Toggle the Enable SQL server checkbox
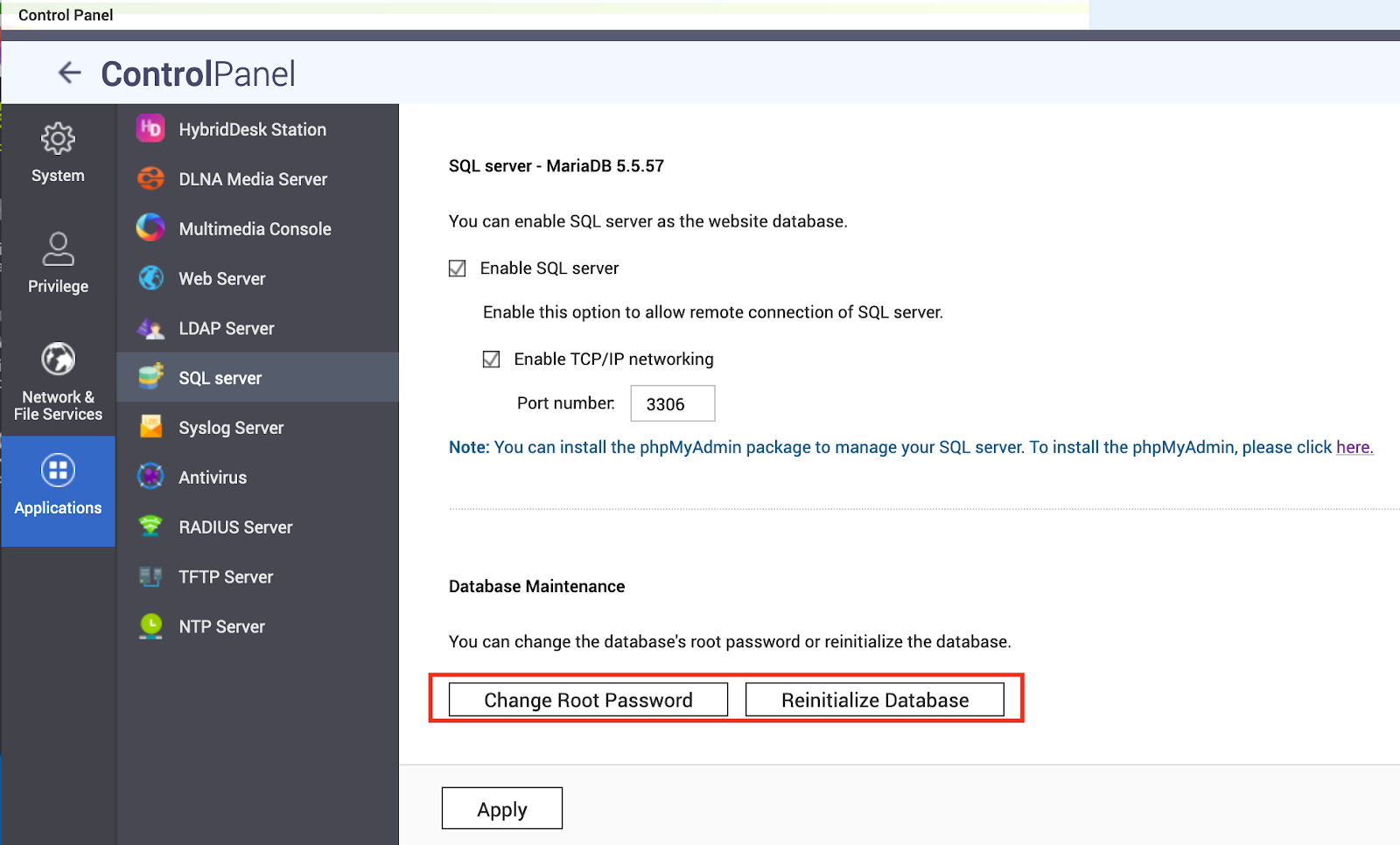Image resolution: width=1400 pixels, height=845 pixels. tap(458, 269)
